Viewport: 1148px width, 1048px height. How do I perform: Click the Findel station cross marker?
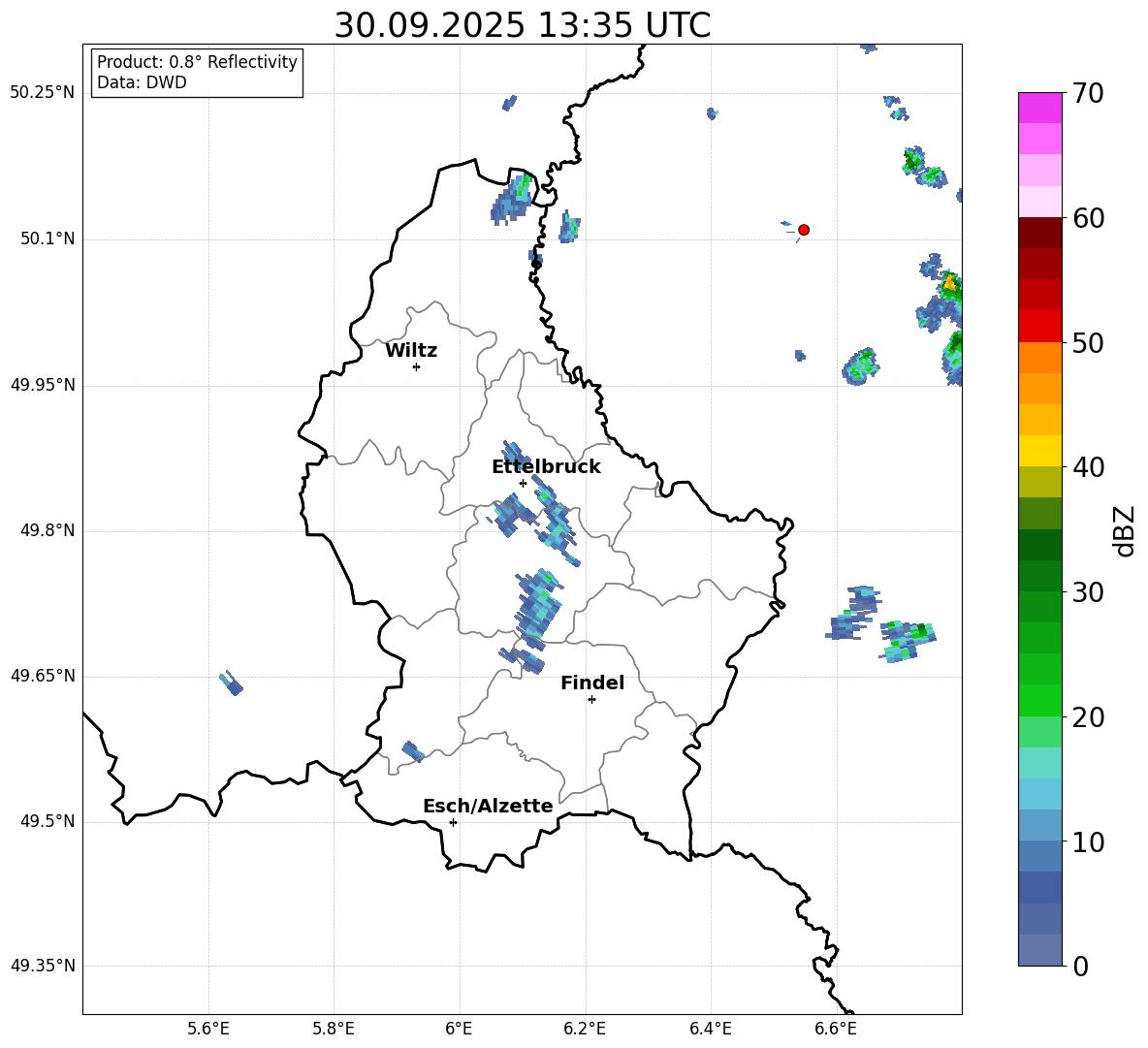coord(591,700)
